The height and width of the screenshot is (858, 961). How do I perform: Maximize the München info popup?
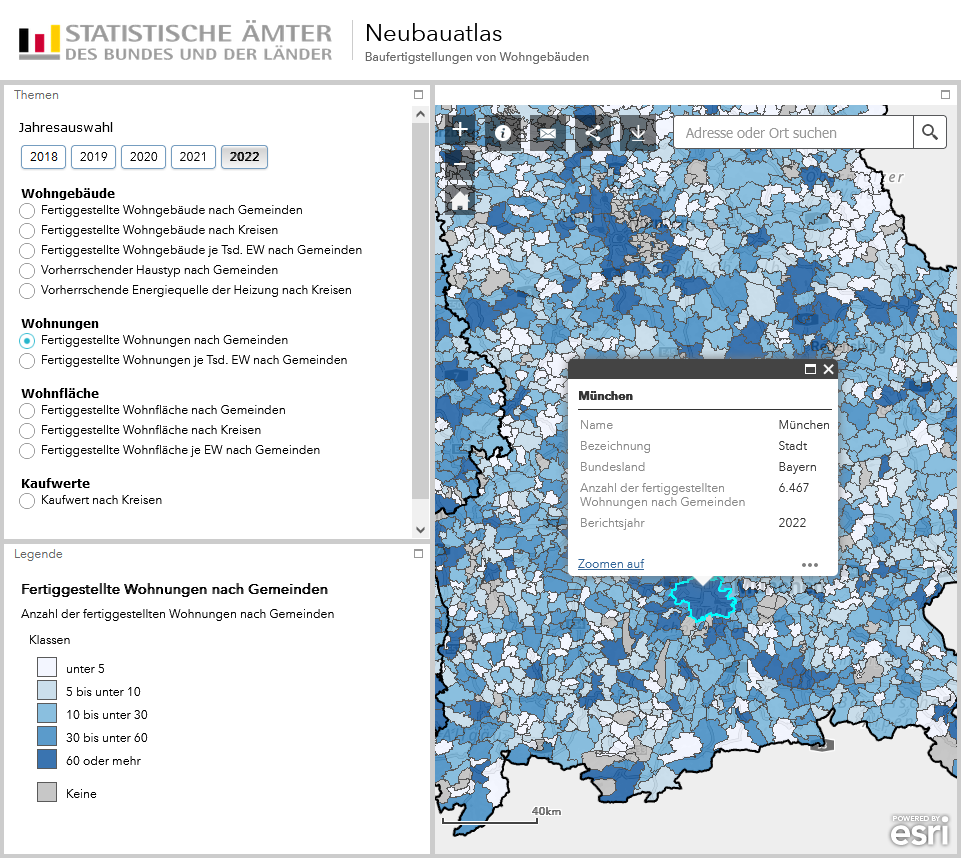click(x=811, y=370)
